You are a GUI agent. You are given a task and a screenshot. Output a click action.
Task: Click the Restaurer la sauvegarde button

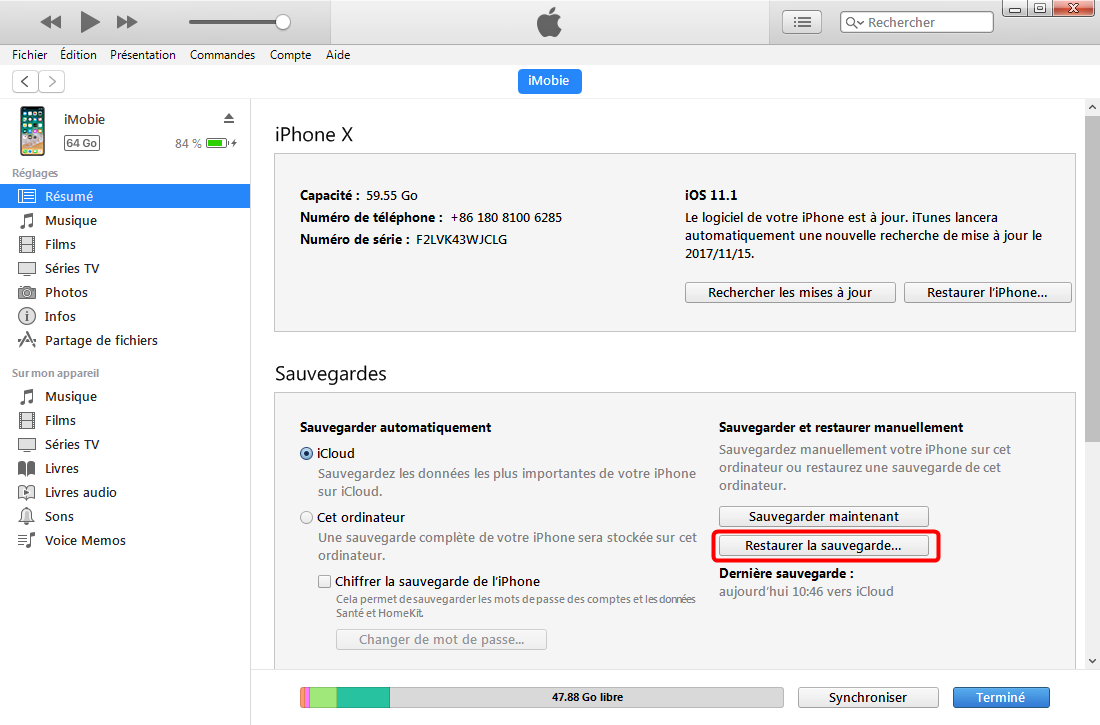[824, 546]
